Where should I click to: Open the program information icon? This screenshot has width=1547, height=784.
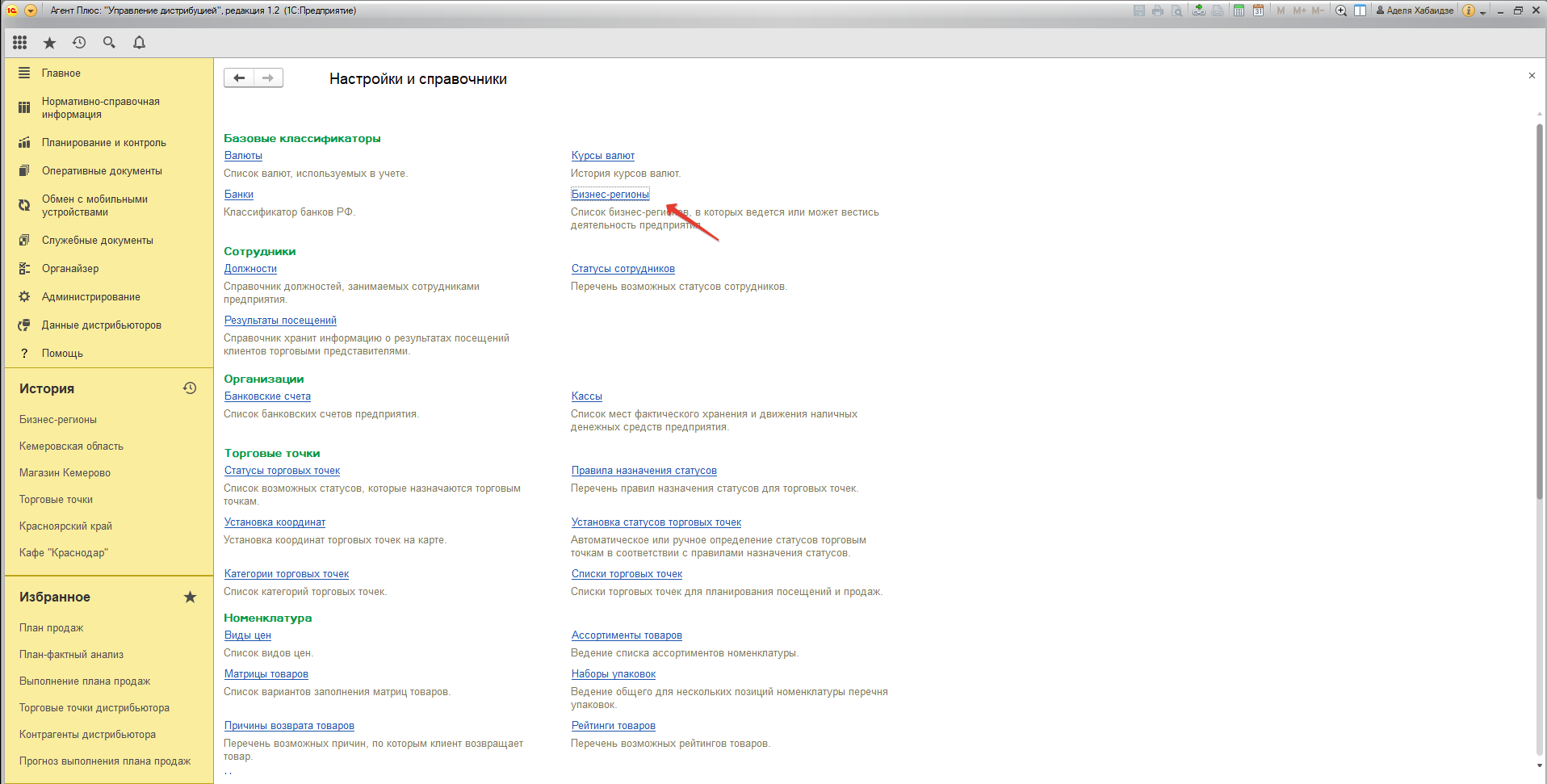click(x=1469, y=10)
